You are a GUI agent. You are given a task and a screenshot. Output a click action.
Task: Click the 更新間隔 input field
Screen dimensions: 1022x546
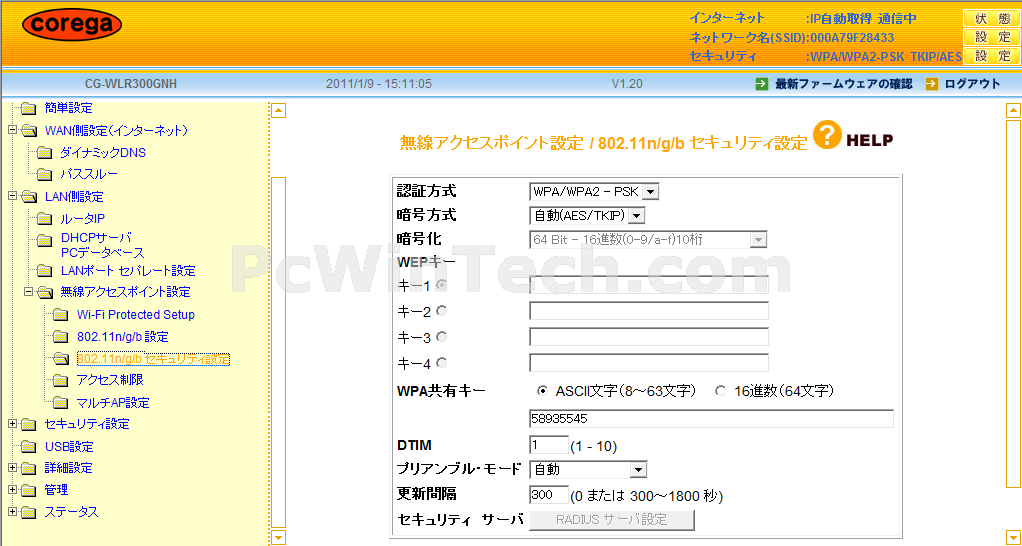[549, 495]
